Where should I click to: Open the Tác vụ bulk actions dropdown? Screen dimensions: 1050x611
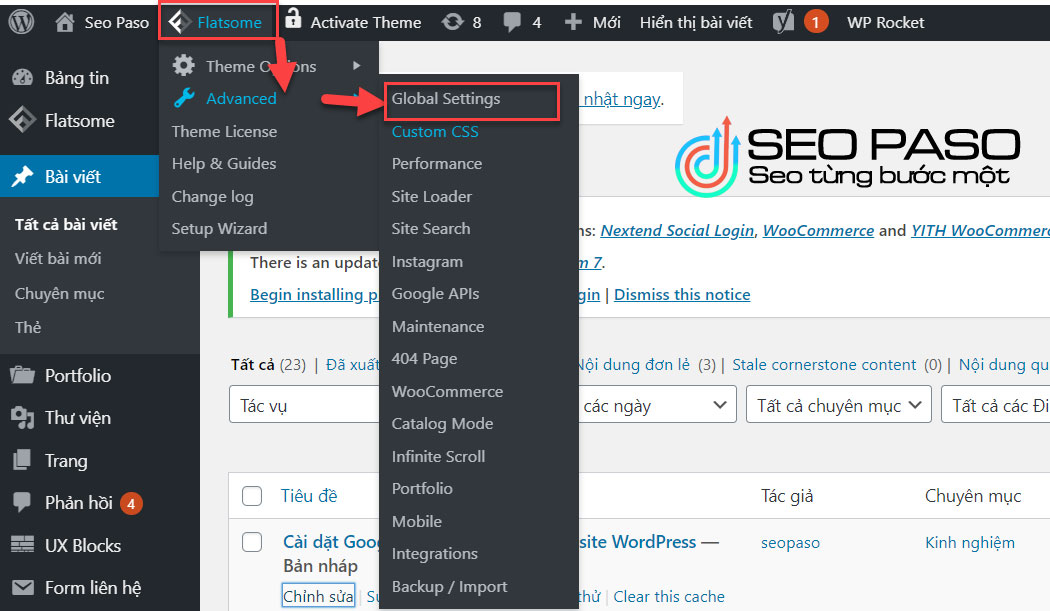point(305,405)
